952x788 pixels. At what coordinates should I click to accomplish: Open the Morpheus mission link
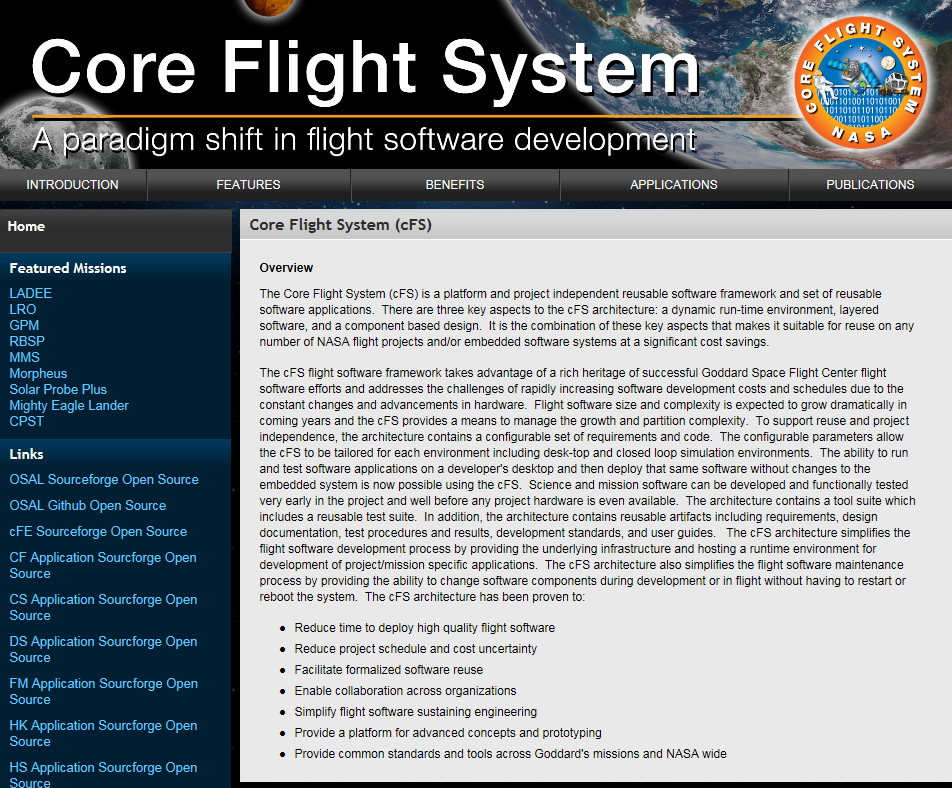click(38, 373)
